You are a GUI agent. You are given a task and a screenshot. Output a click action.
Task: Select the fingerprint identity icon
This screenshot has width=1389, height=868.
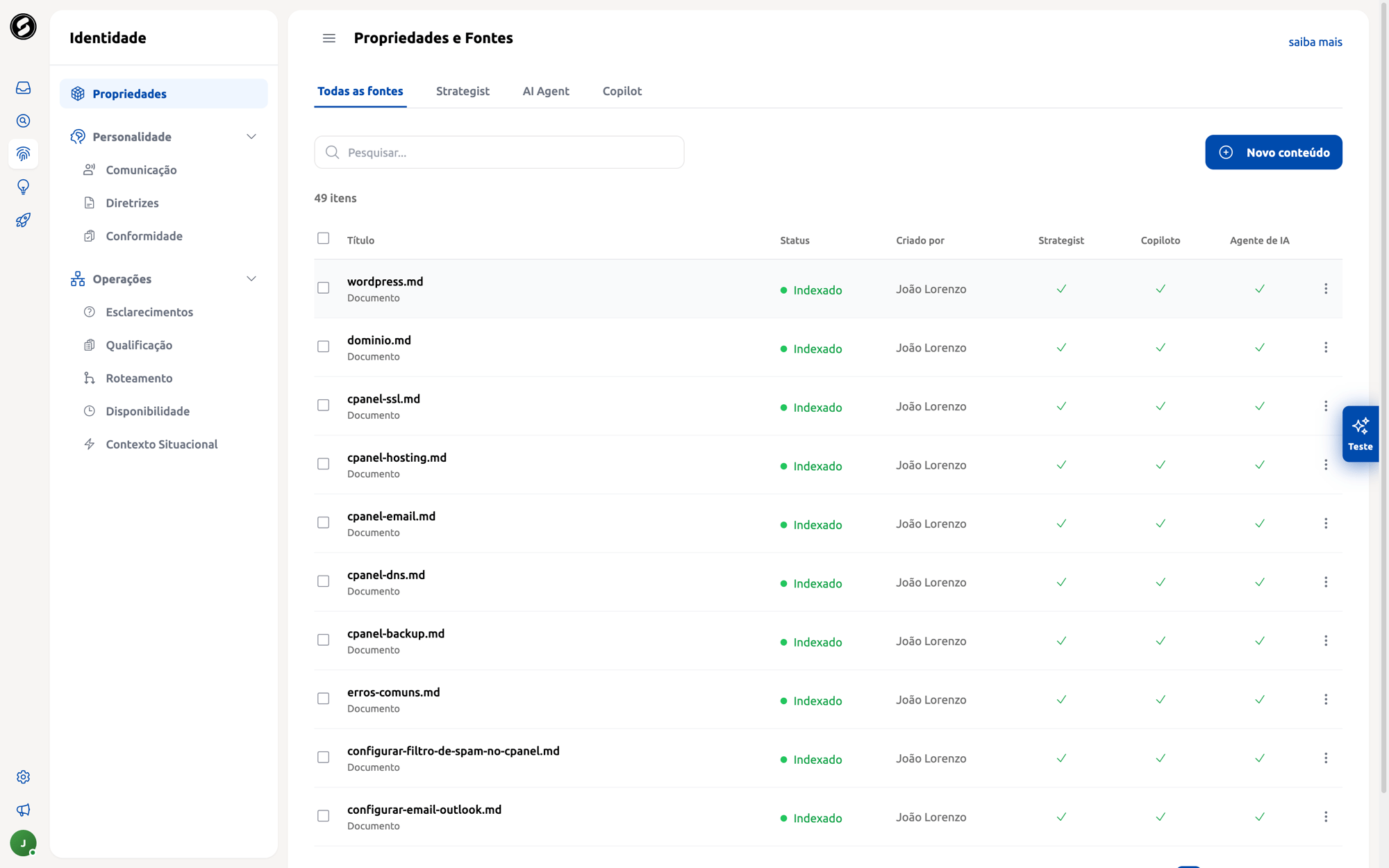point(23,153)
